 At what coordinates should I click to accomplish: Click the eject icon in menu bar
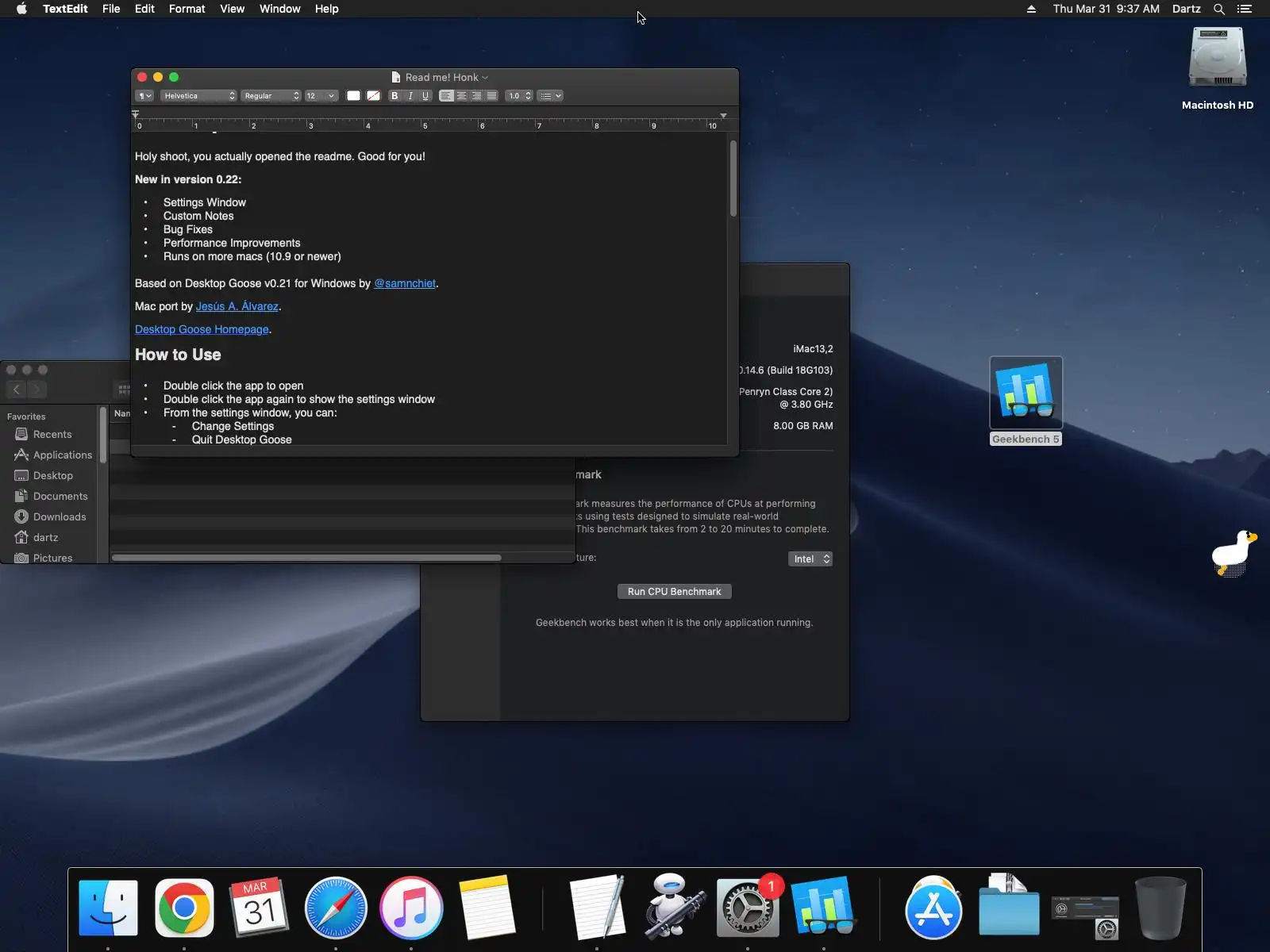1031,9
